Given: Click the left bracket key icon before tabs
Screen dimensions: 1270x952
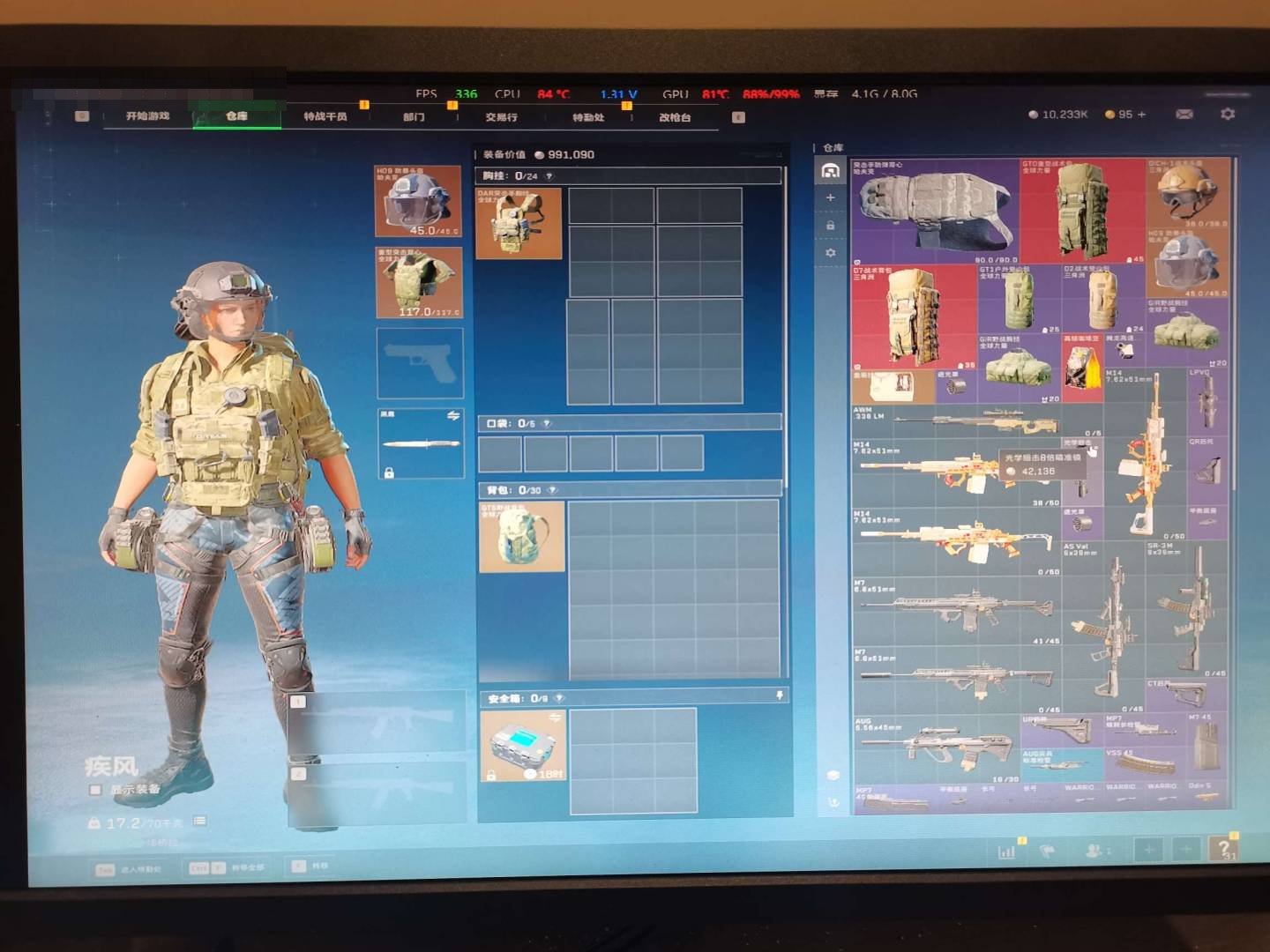Looking at the screenshot, I should 82,115.
